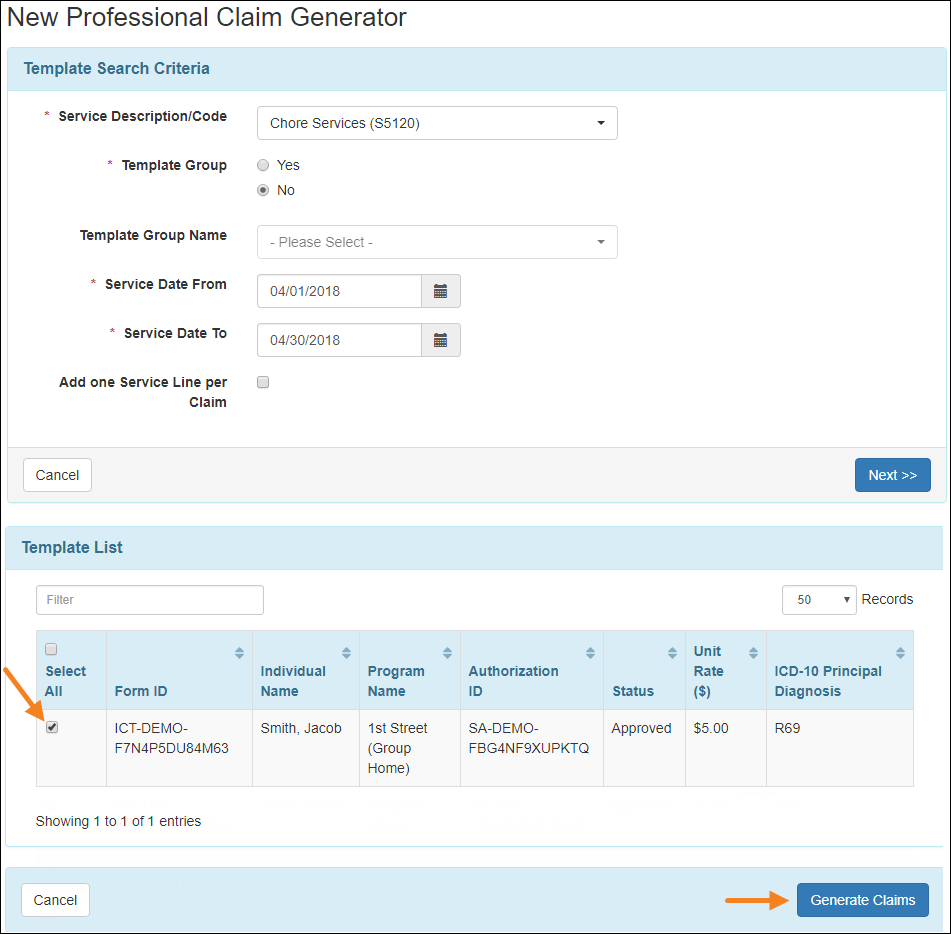951x934 pixels.
Task: Click Next to proceed
Action: [x=892, y=475]
